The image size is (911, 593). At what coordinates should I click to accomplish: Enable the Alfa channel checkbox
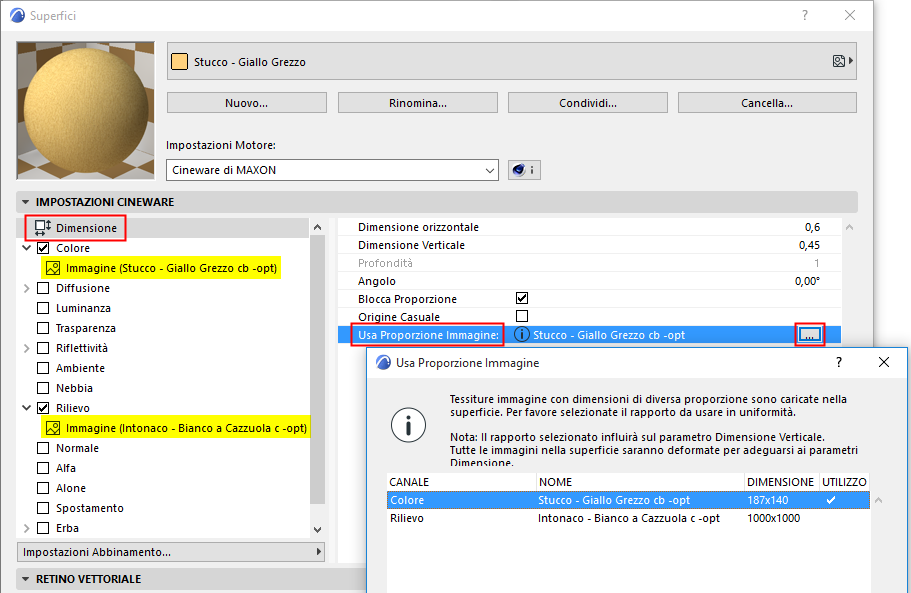(43, 468)
